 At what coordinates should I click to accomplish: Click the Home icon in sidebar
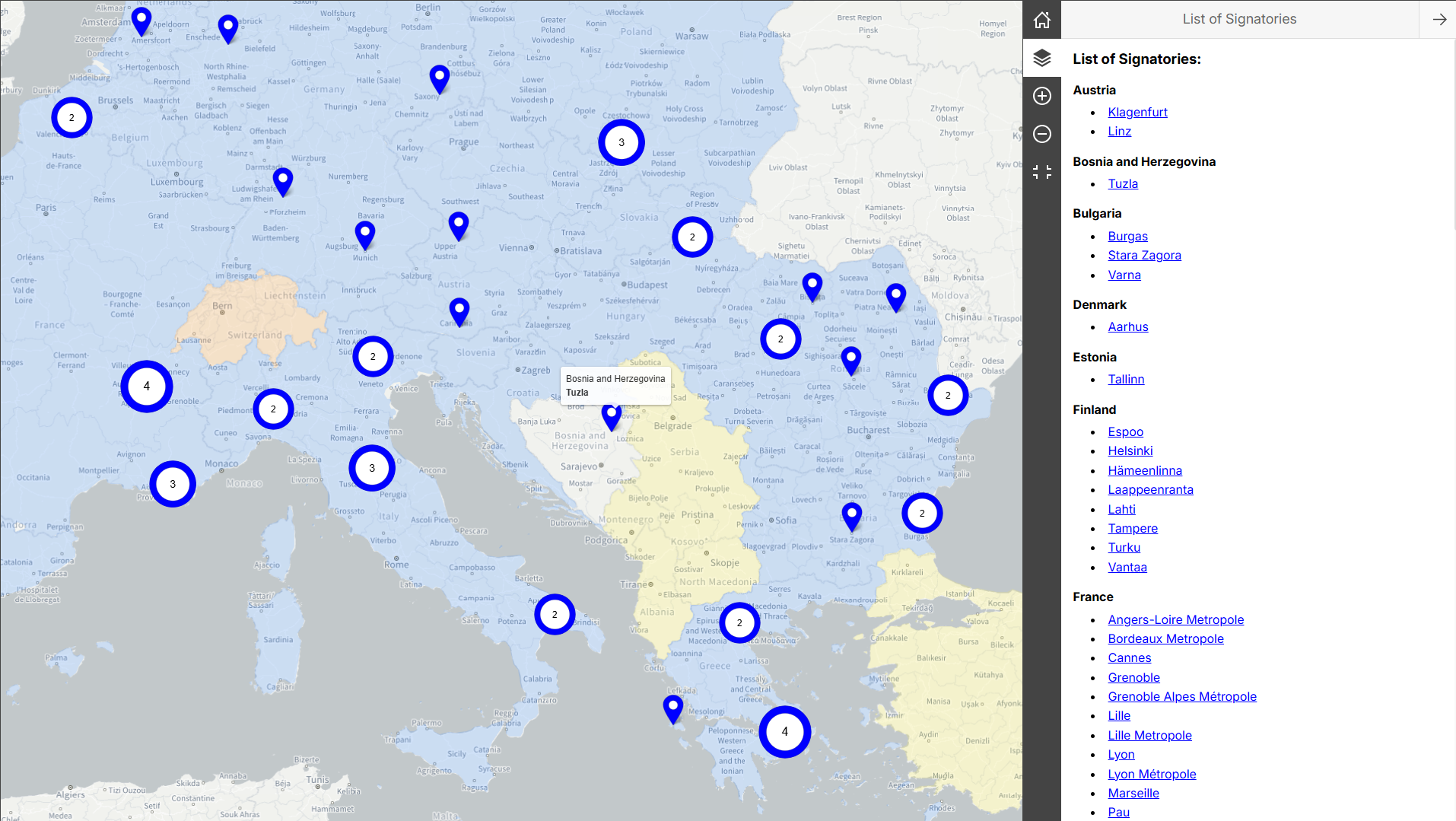point(1041,20)
